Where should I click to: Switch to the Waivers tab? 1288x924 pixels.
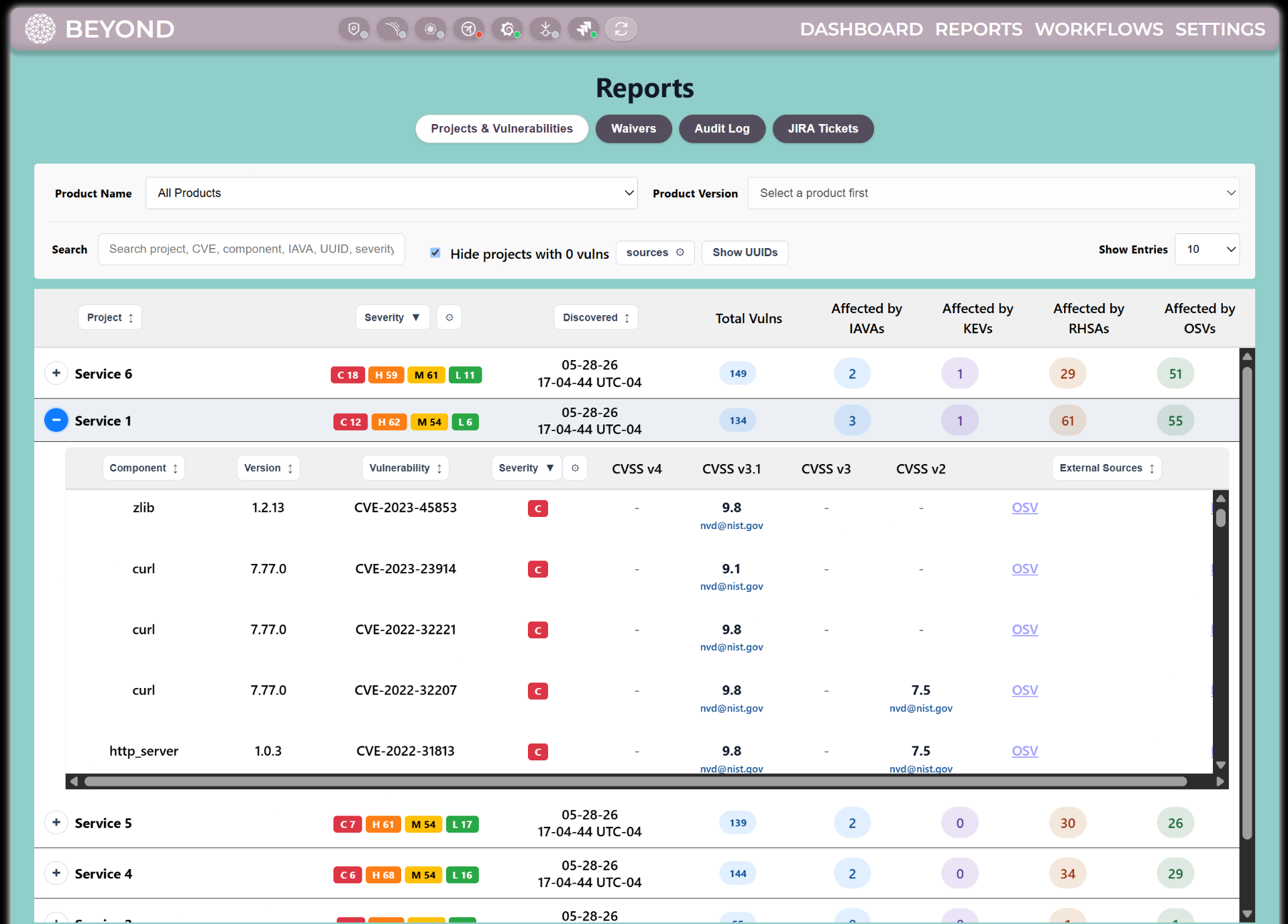point(633,129)
